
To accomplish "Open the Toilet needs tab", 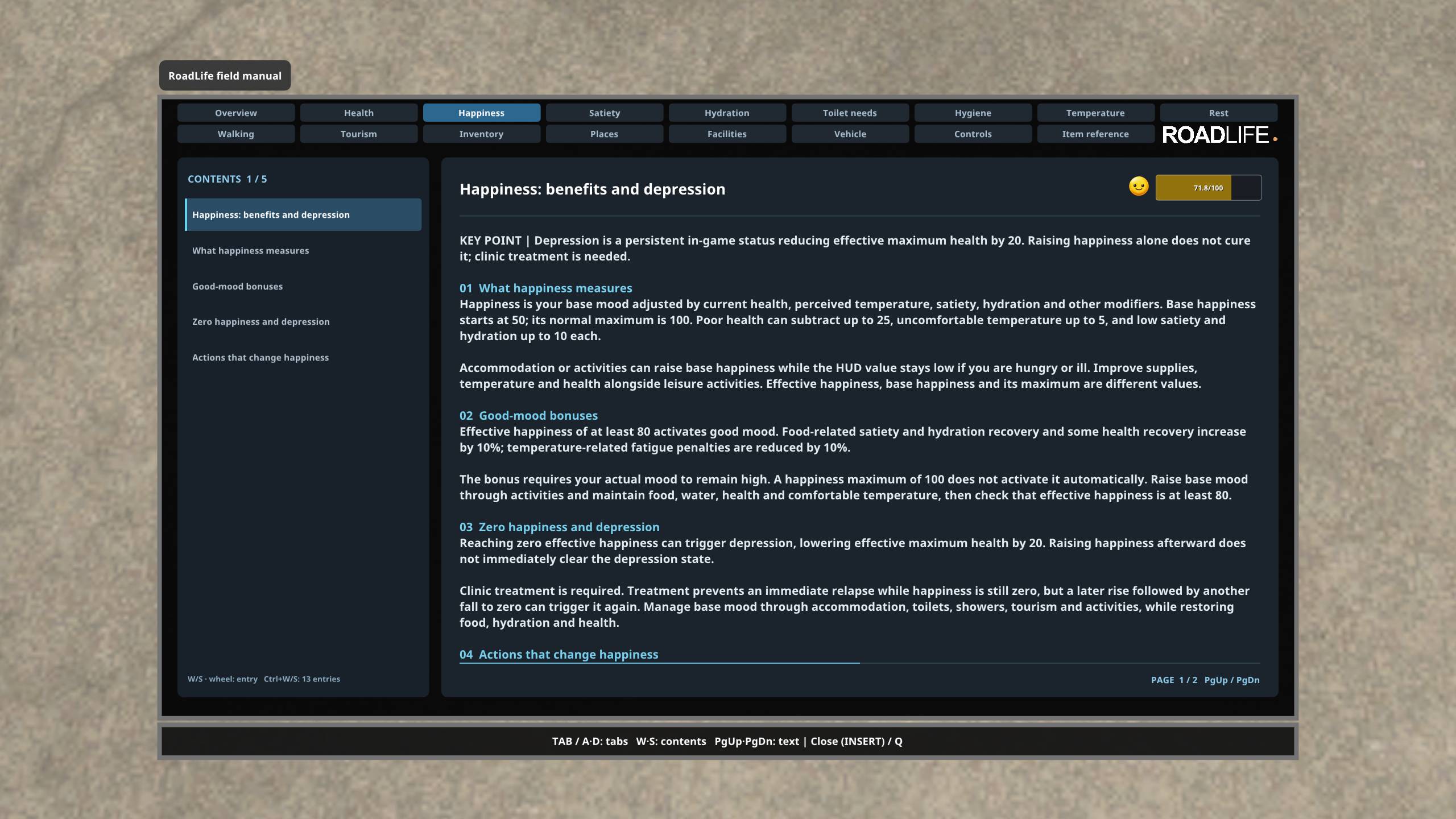I will pyautogui.click(x=850, y=113).
